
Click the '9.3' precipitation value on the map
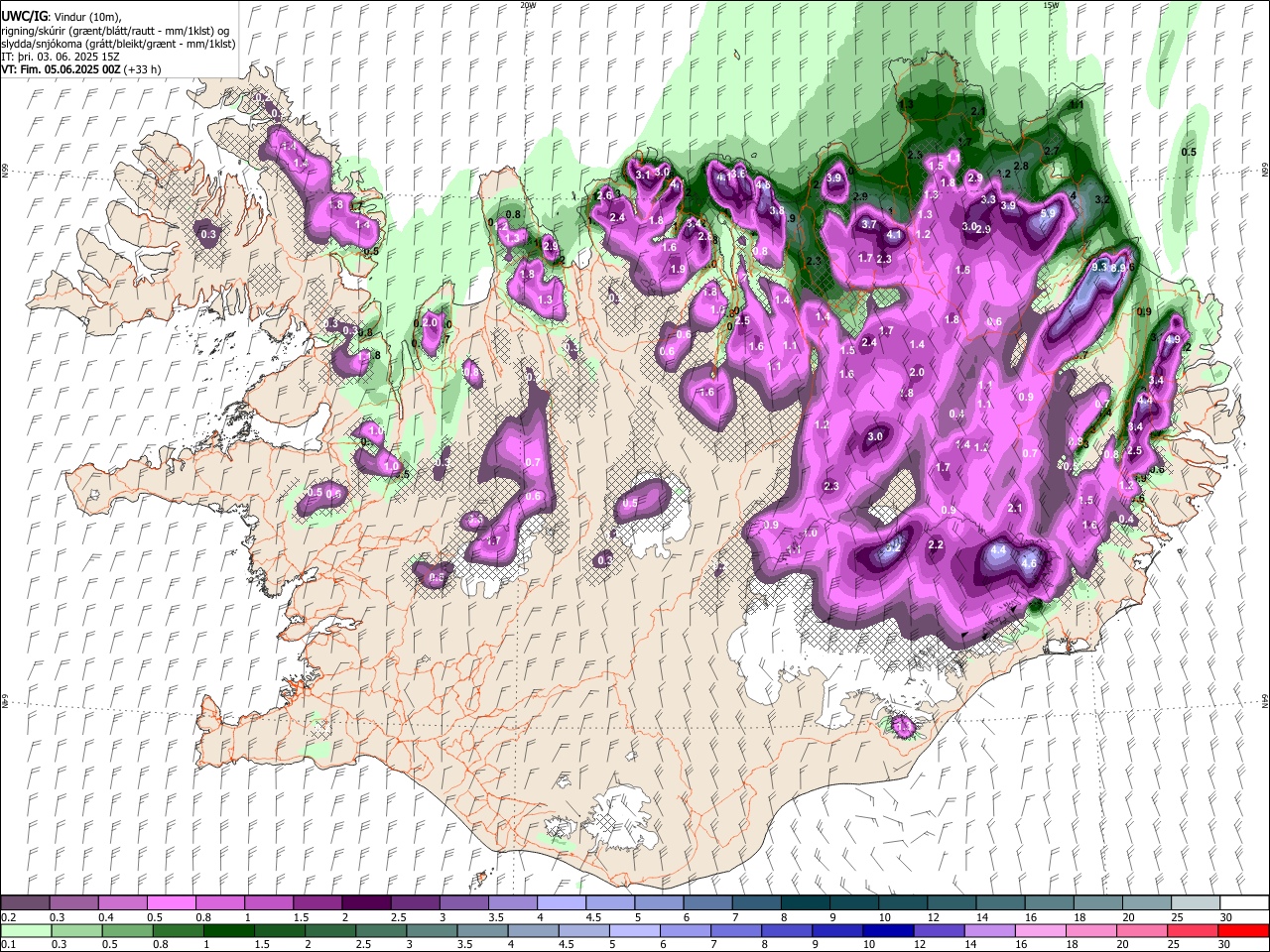1099,267
